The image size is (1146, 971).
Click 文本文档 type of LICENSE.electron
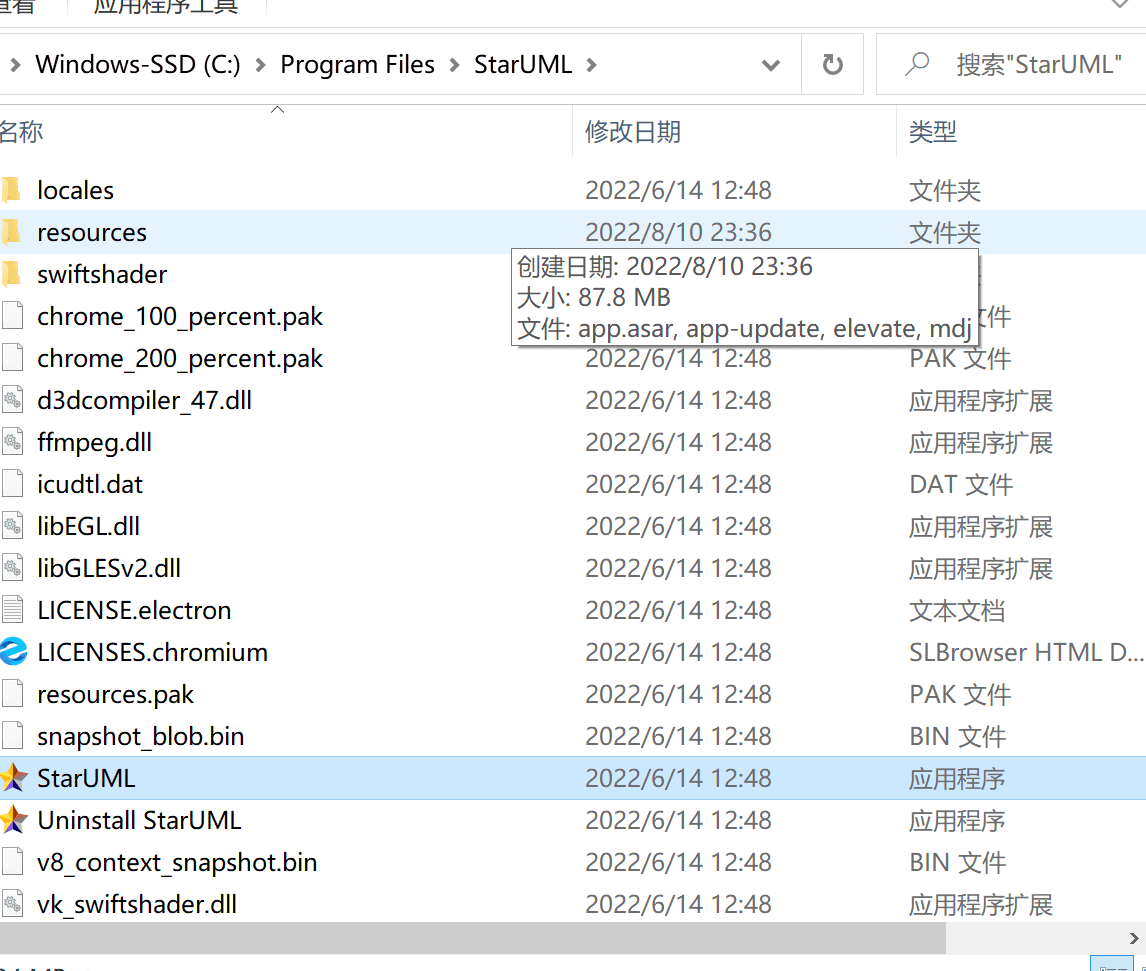pyautogui.click(x=957, y=610)
